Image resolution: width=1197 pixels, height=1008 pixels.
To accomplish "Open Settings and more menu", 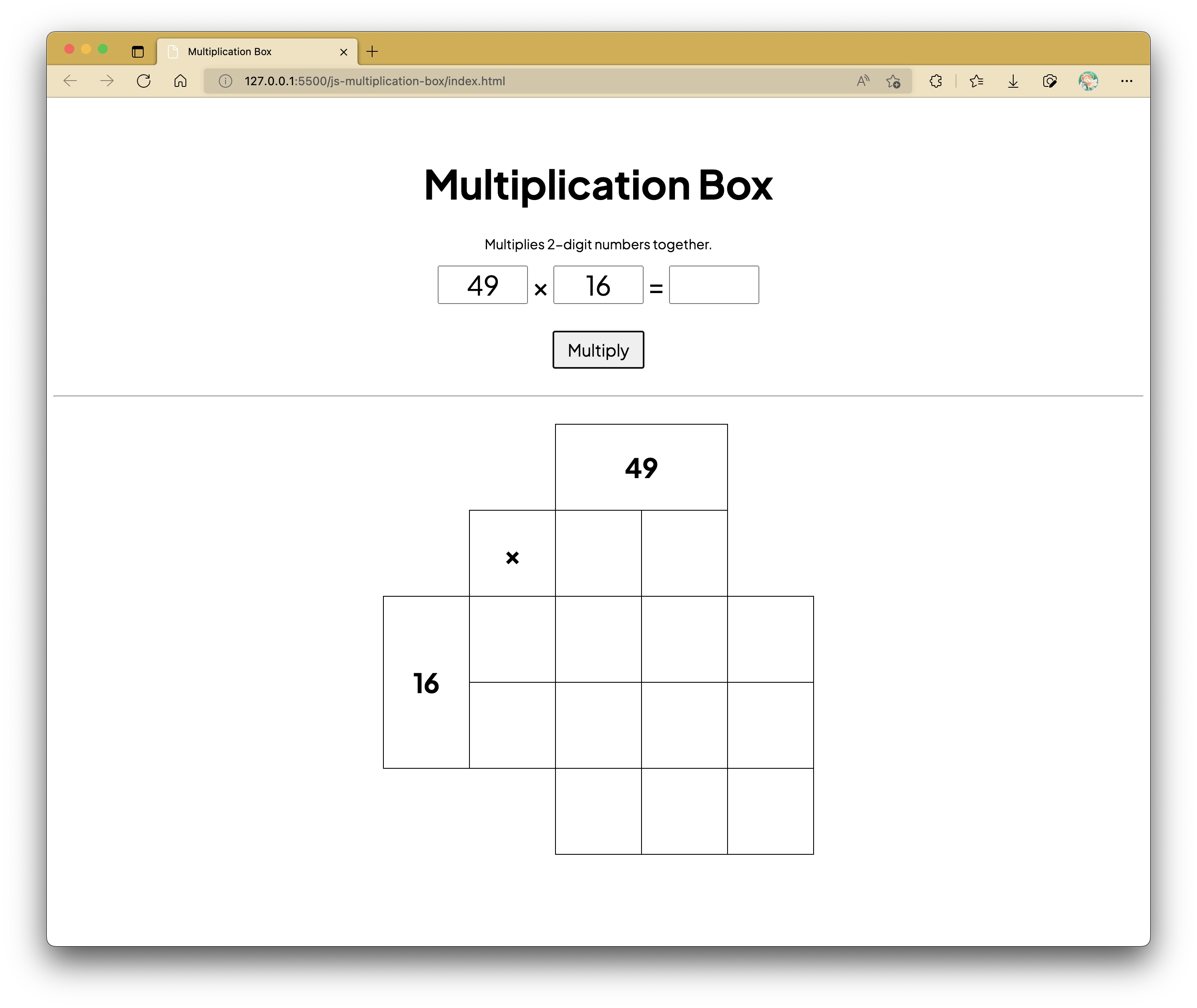I will click(1126, 81).
